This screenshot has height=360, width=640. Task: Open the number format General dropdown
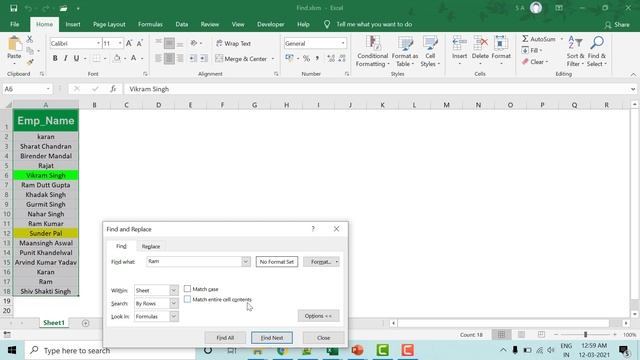[343, 43]
